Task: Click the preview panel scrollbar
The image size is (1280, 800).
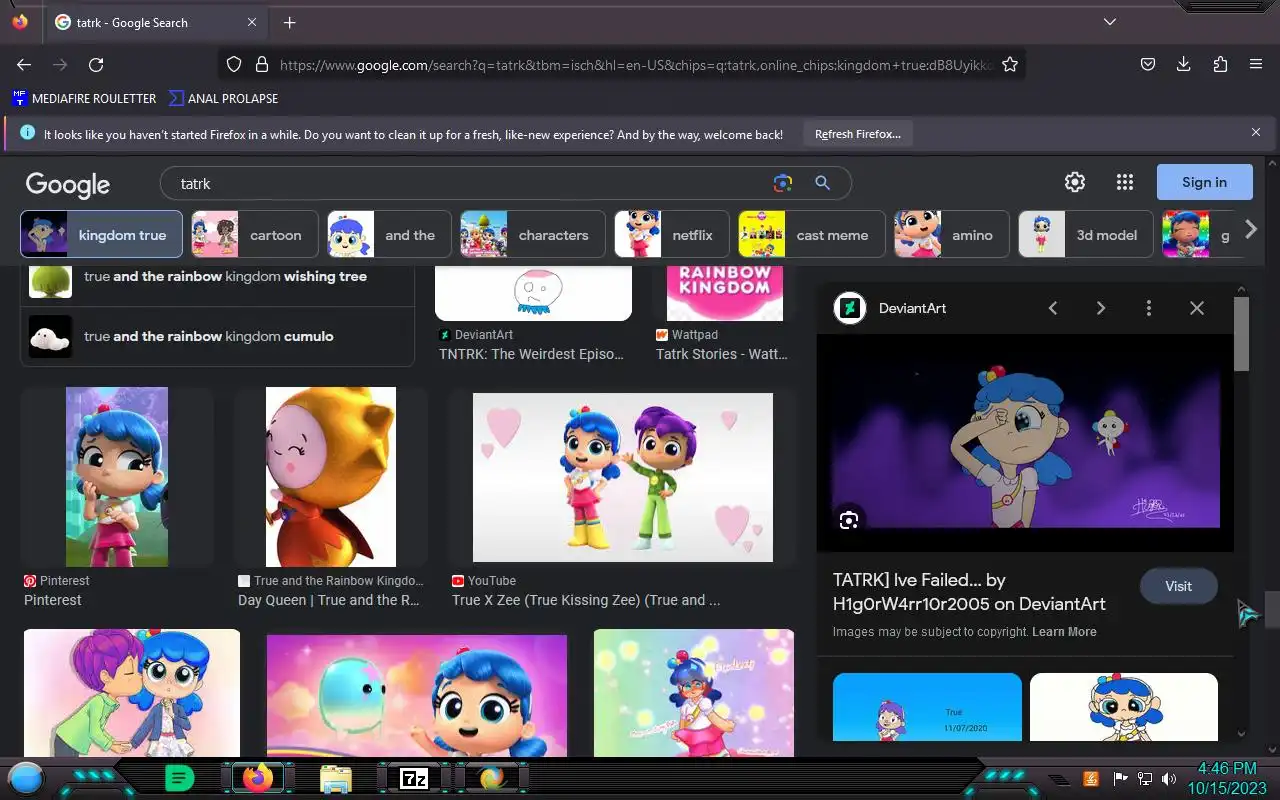Action: coord(1242,334)
